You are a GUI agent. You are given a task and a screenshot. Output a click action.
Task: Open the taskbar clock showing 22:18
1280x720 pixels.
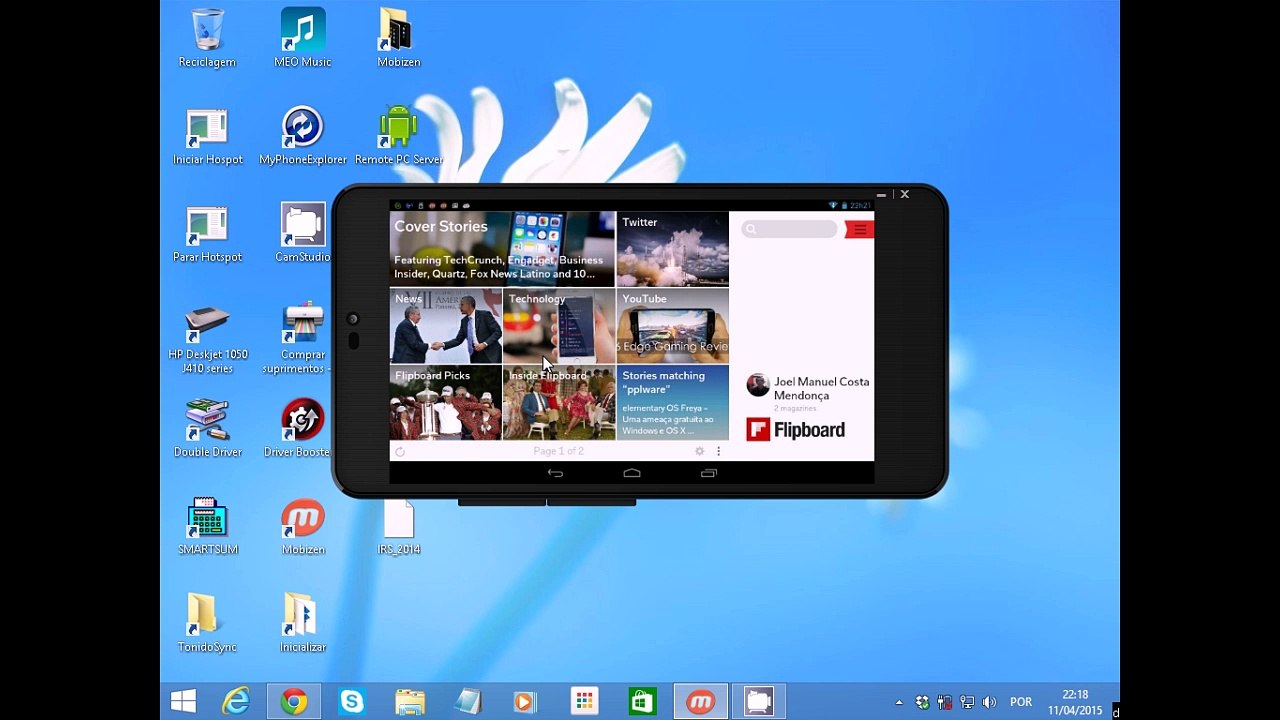tap(1075, 702)
